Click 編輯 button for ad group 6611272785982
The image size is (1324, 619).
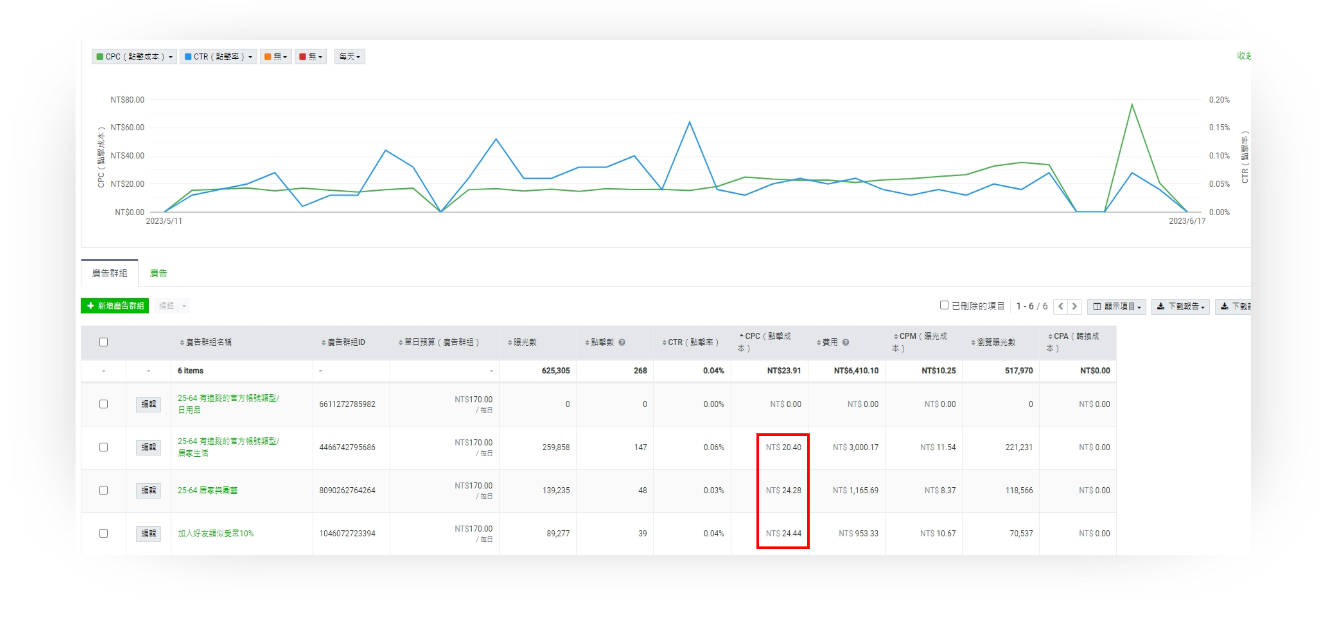point(148,404)
